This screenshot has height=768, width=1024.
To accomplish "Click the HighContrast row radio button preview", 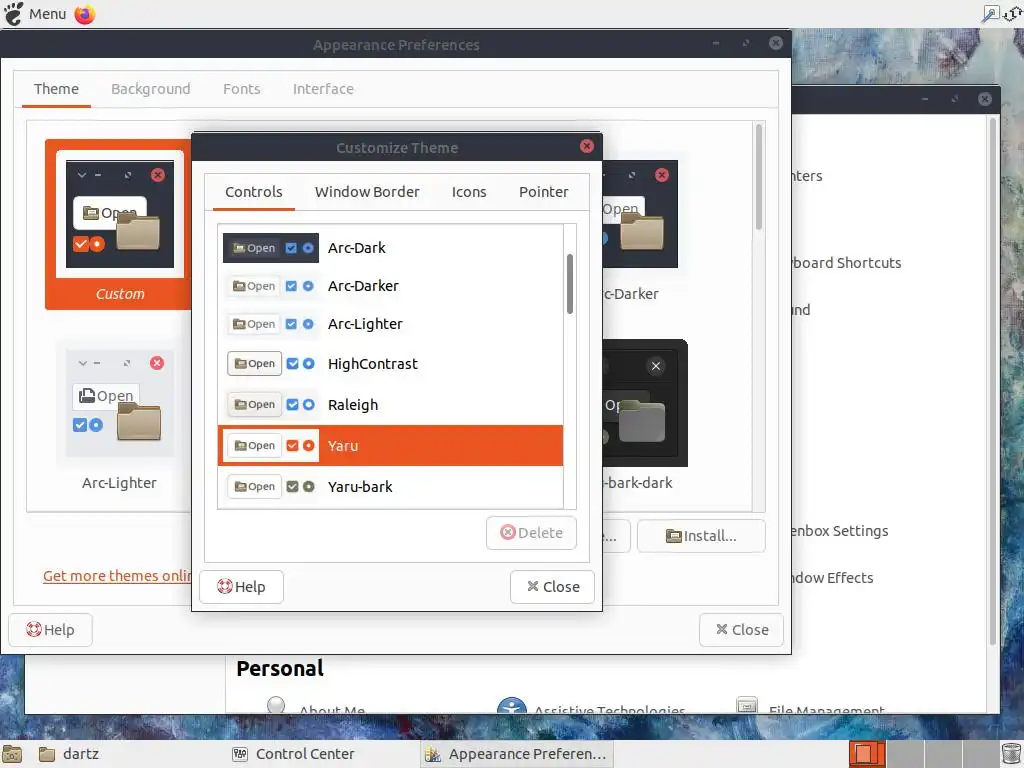I will click(x=309, y=364).
